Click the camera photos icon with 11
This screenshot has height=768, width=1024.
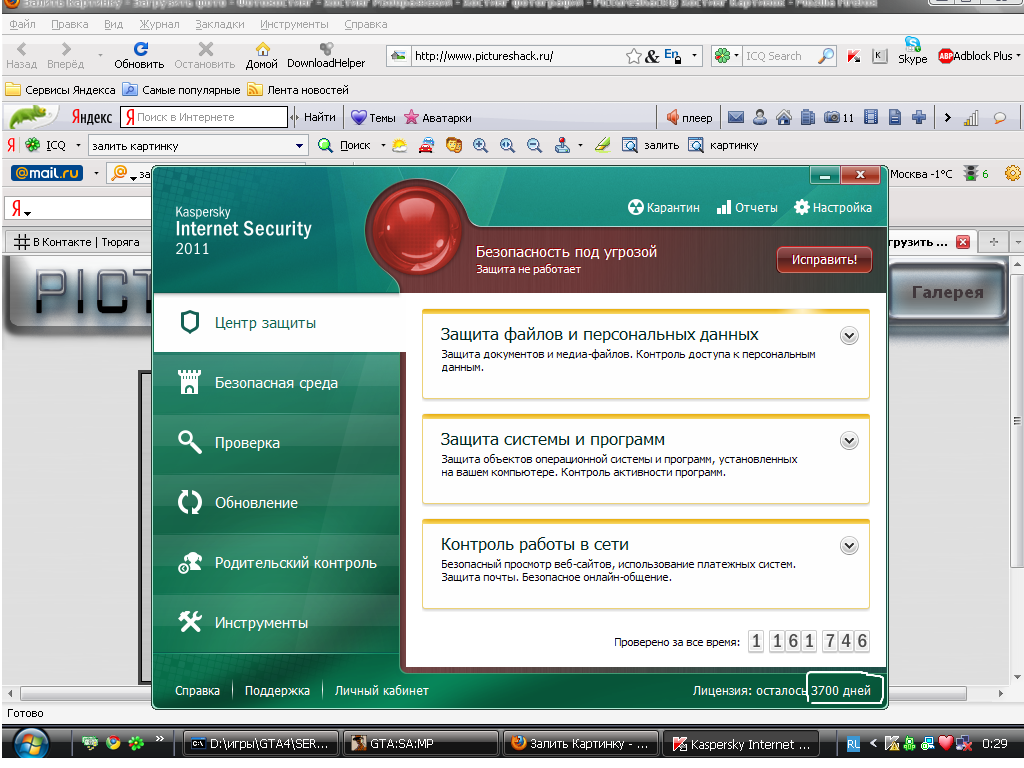click(839, 118)
